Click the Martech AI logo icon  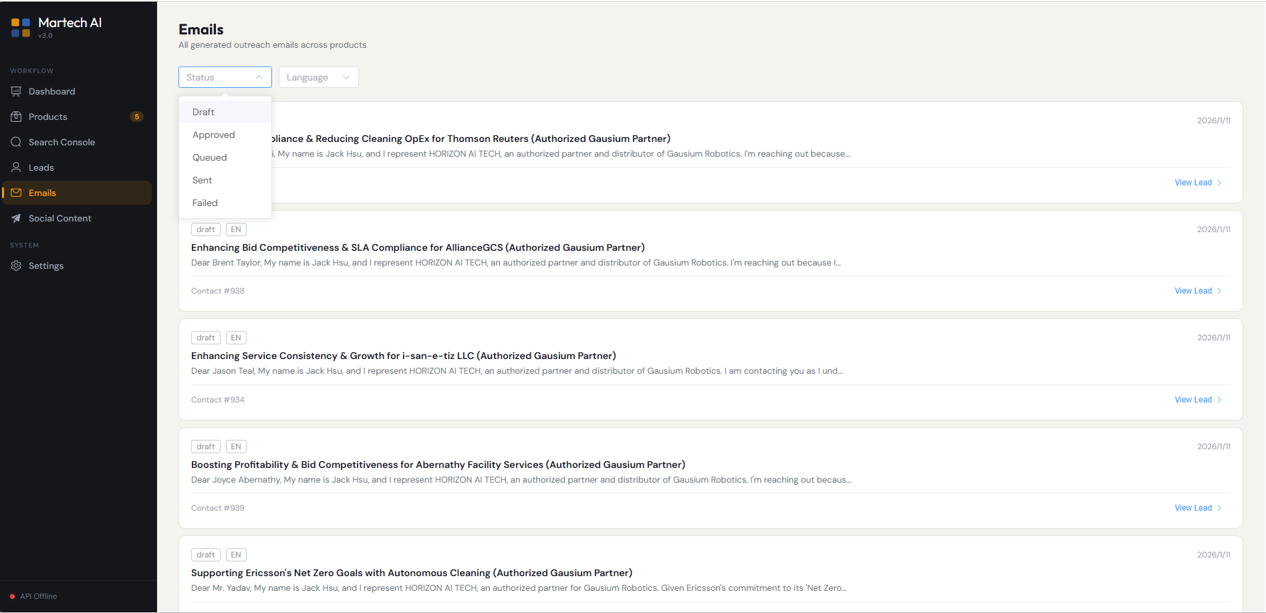(21, 27)
